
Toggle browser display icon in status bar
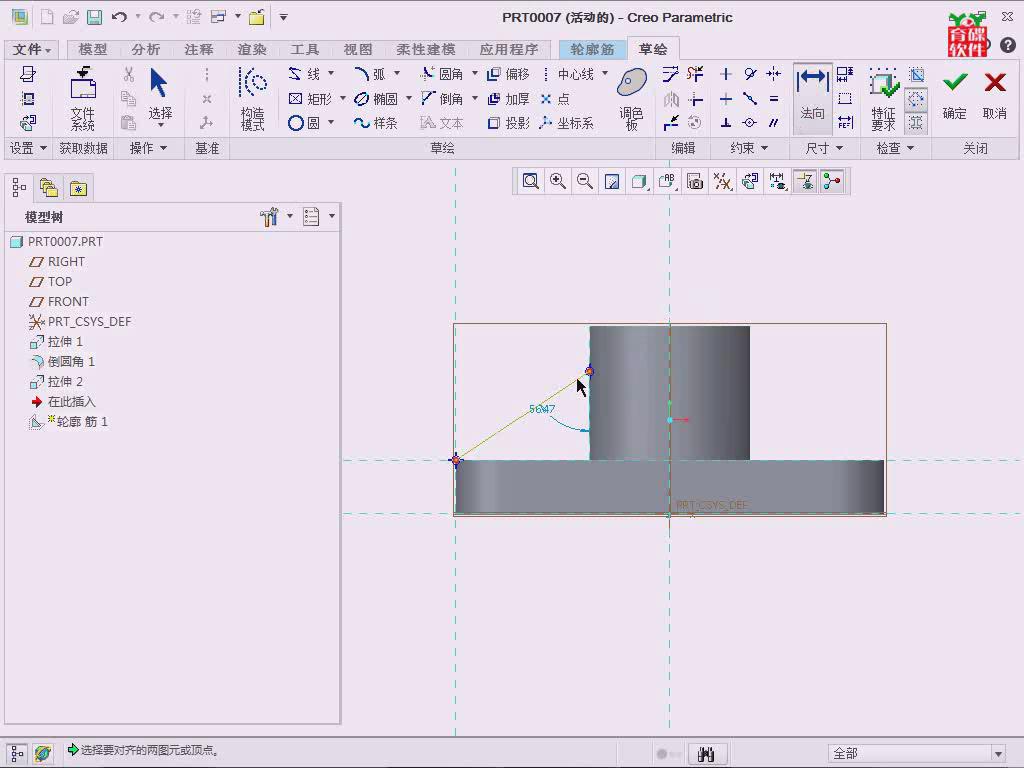pyautogui.click(x=43, y=754)
